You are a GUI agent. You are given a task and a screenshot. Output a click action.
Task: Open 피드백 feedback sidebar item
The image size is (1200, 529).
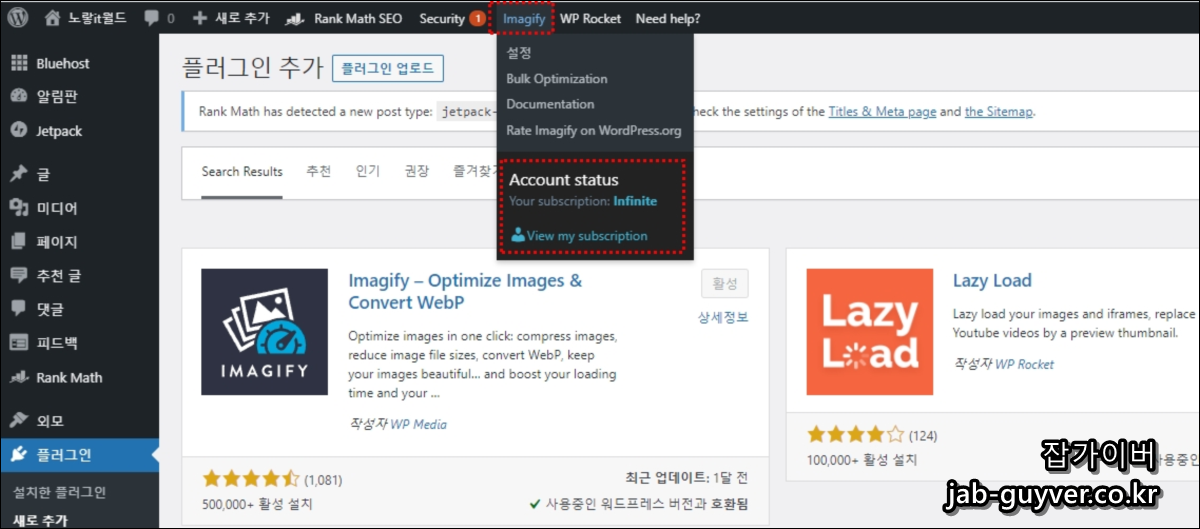(x=79, y=343)
